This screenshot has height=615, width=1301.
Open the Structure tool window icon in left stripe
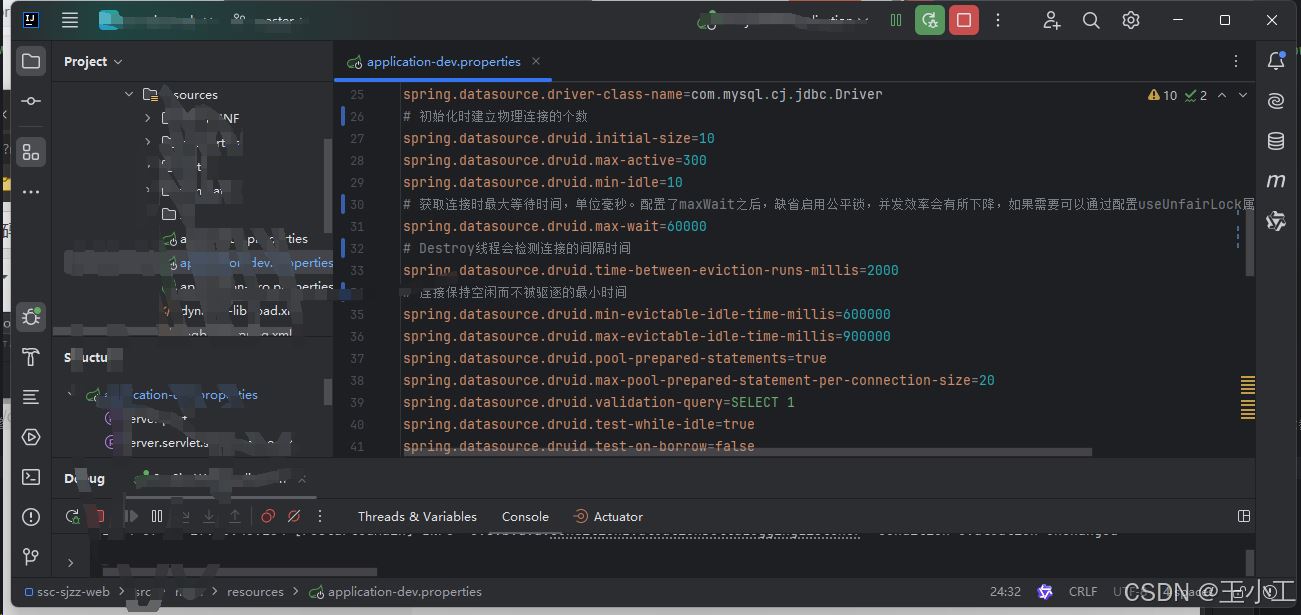[x=31, y=152]
